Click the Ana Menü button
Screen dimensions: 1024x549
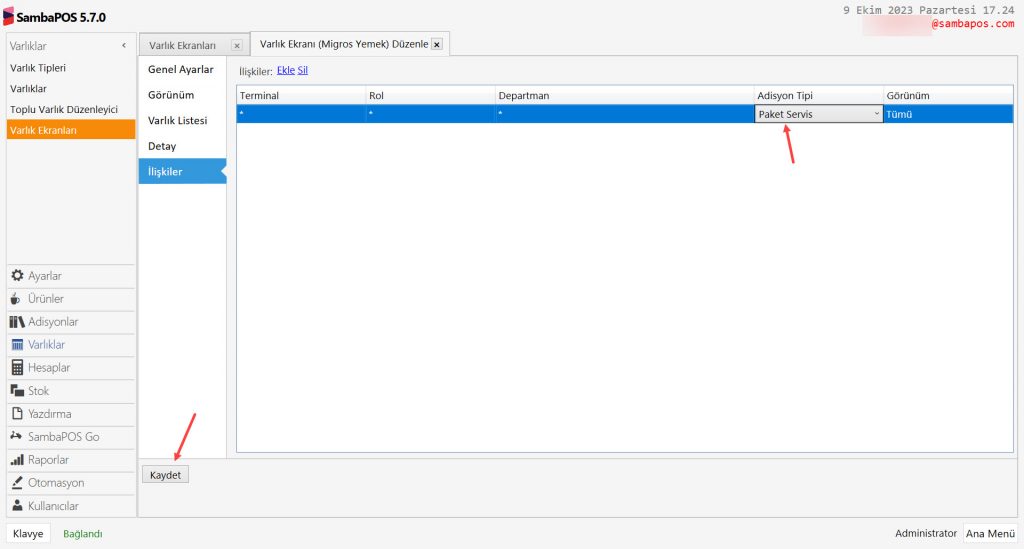point(990,534)
